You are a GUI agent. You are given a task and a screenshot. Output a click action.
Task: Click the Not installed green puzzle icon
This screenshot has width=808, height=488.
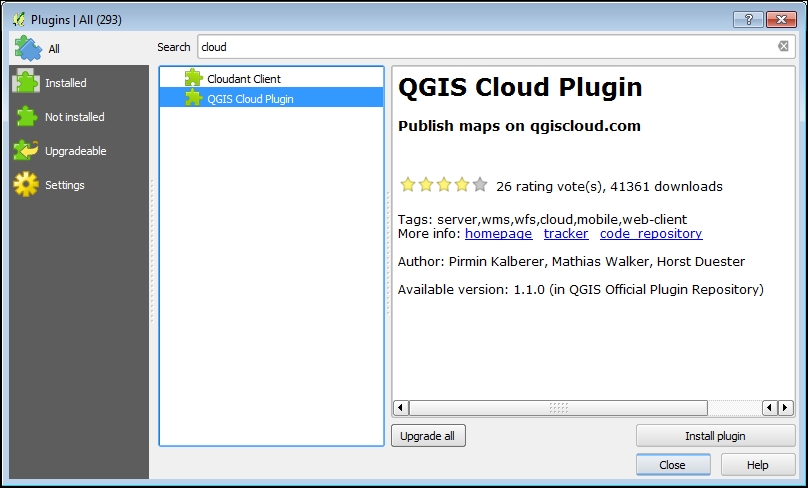pos(26,116)
